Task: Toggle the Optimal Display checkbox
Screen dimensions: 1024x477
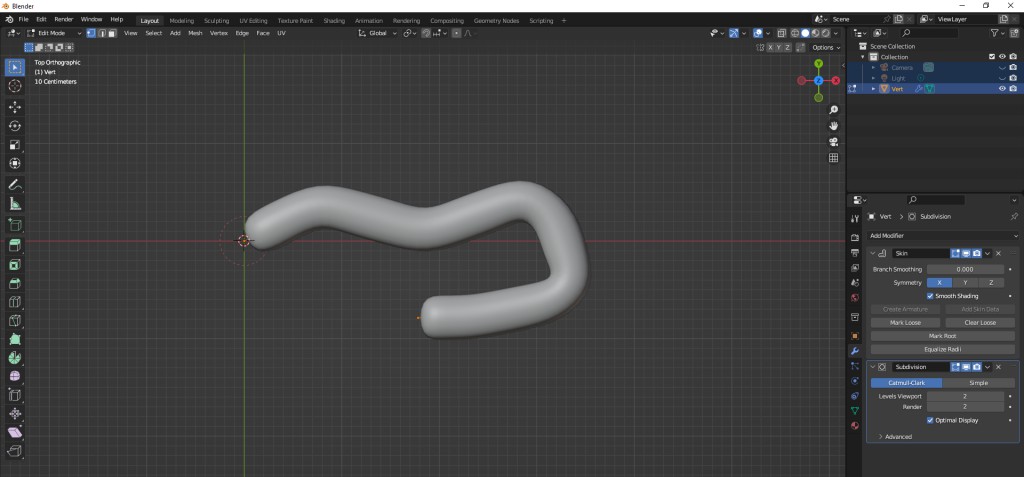Action: click(930, 420)
